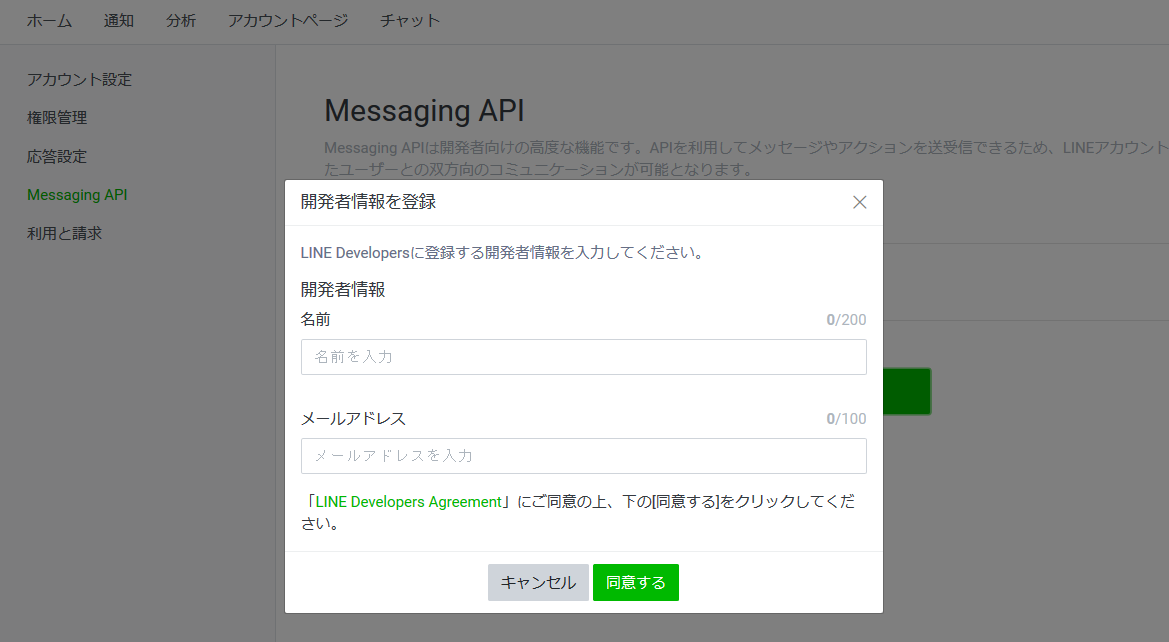Select 応答設定 in the sidebar
1169x642 pixels.
pyautogui.click(x=57, y=157)
